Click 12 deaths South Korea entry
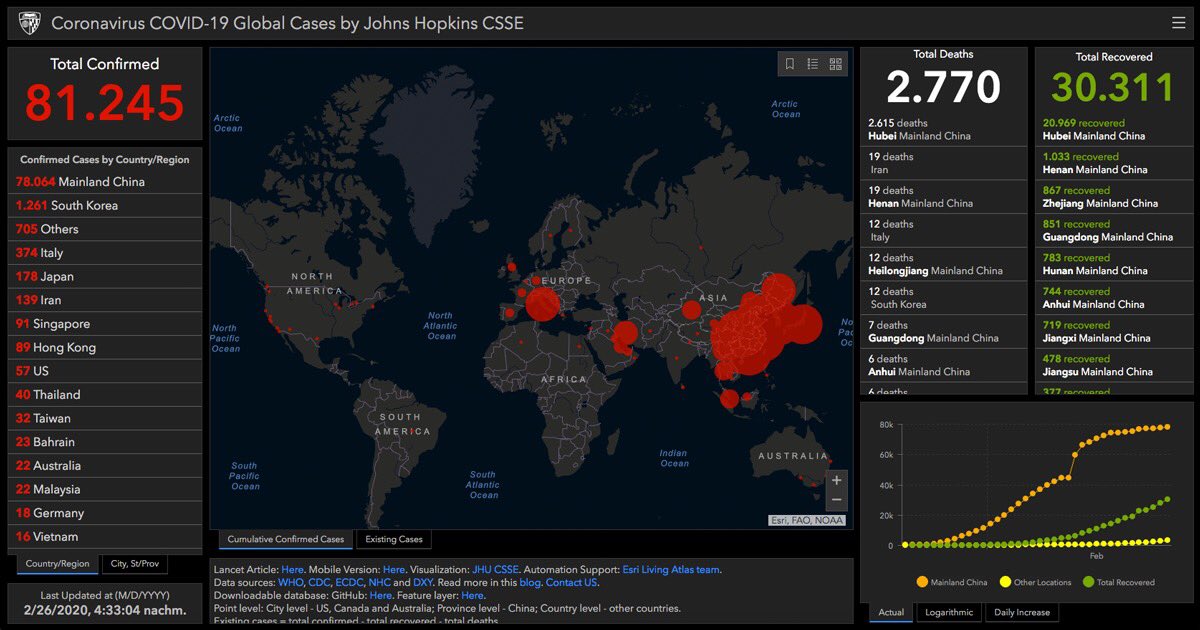The height and width of the screenshot is (630, 1200). coord(943,298)
